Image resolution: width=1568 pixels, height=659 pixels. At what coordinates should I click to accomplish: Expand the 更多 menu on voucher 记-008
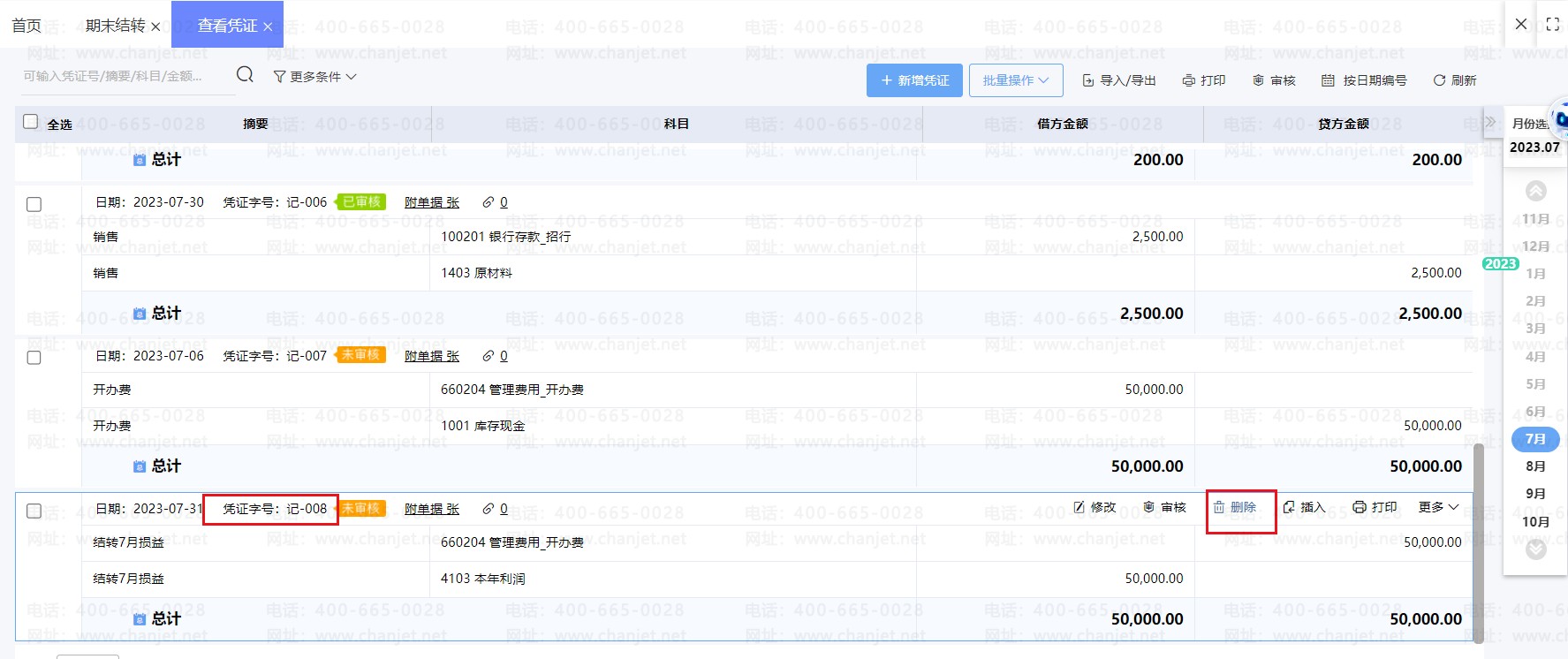[1438, 507]
